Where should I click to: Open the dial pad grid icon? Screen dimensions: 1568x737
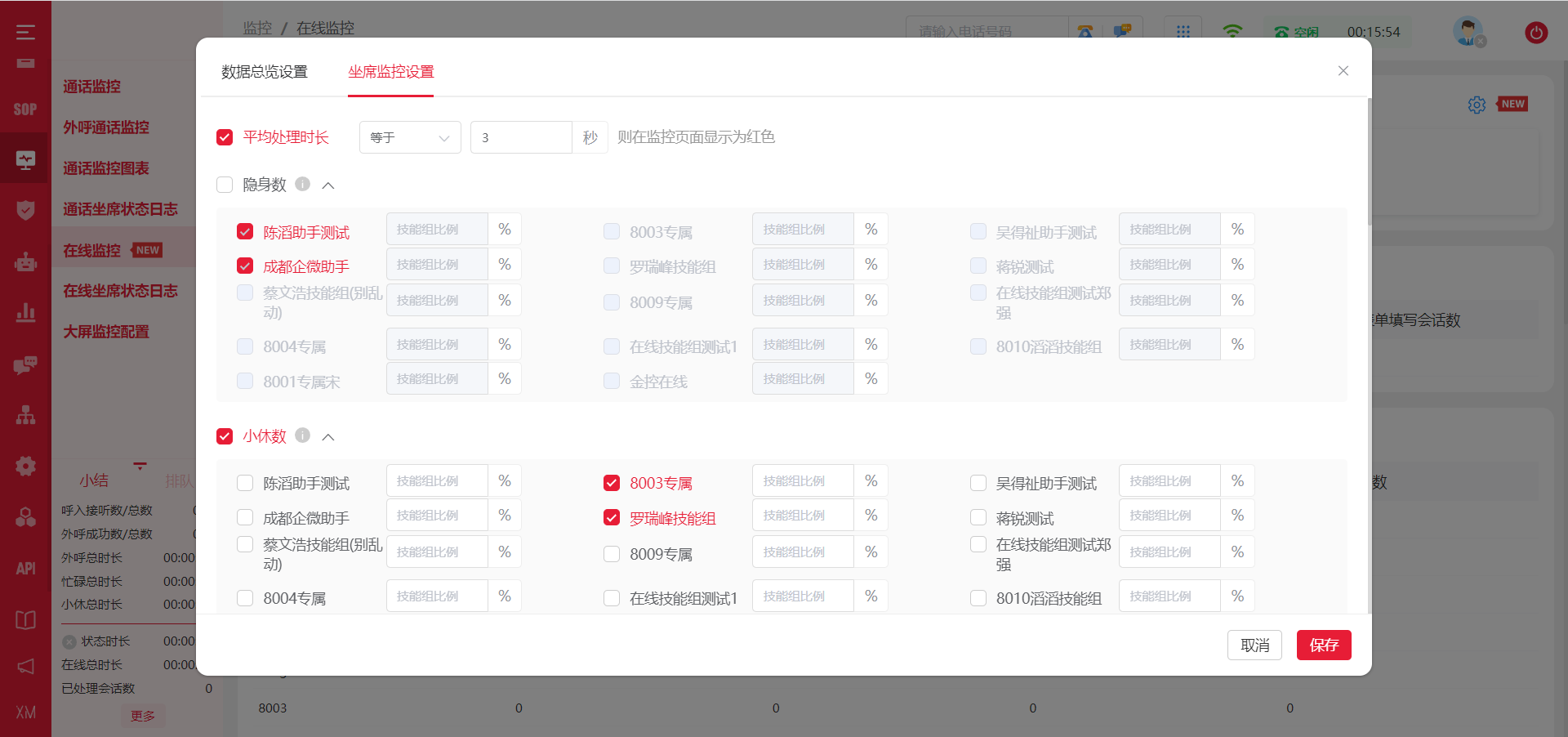point(1183,32)
